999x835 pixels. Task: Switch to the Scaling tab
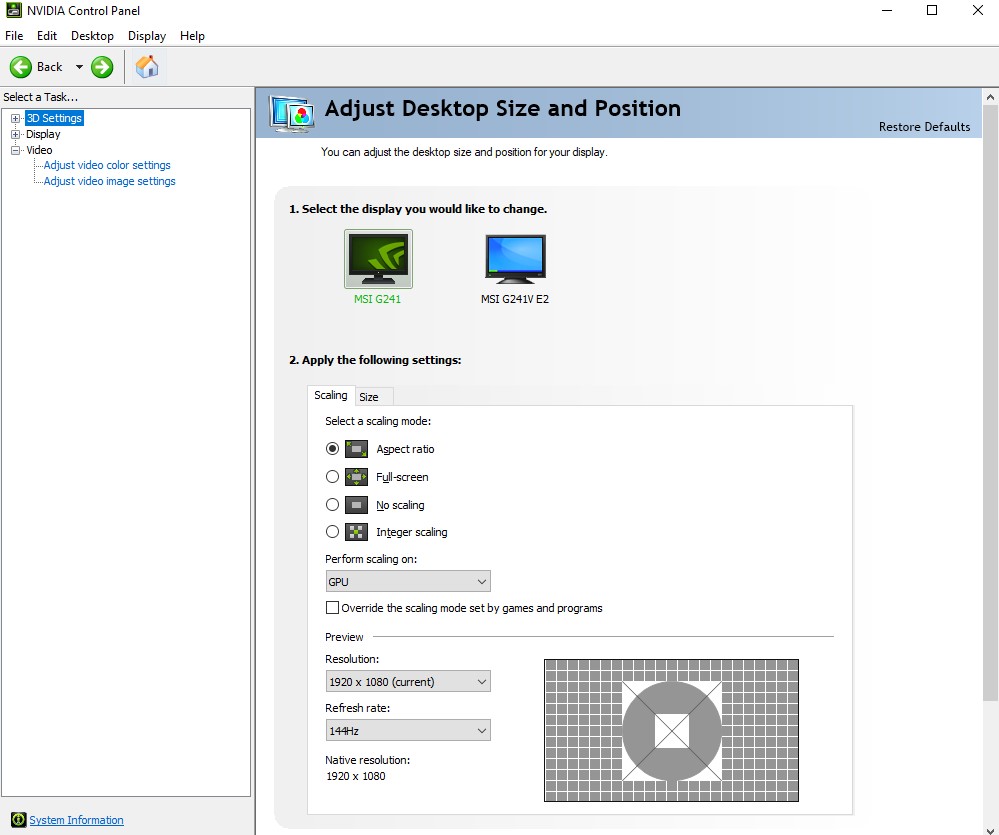click(x=331, y=395)
